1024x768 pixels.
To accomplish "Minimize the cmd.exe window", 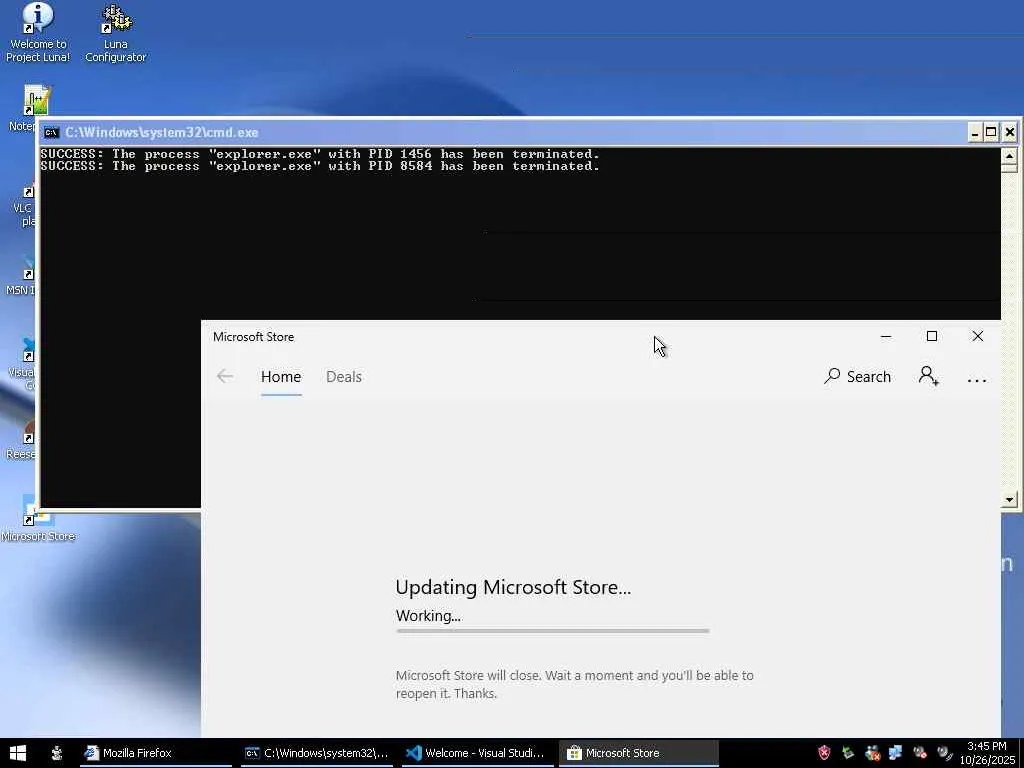I will coord(974,133).
